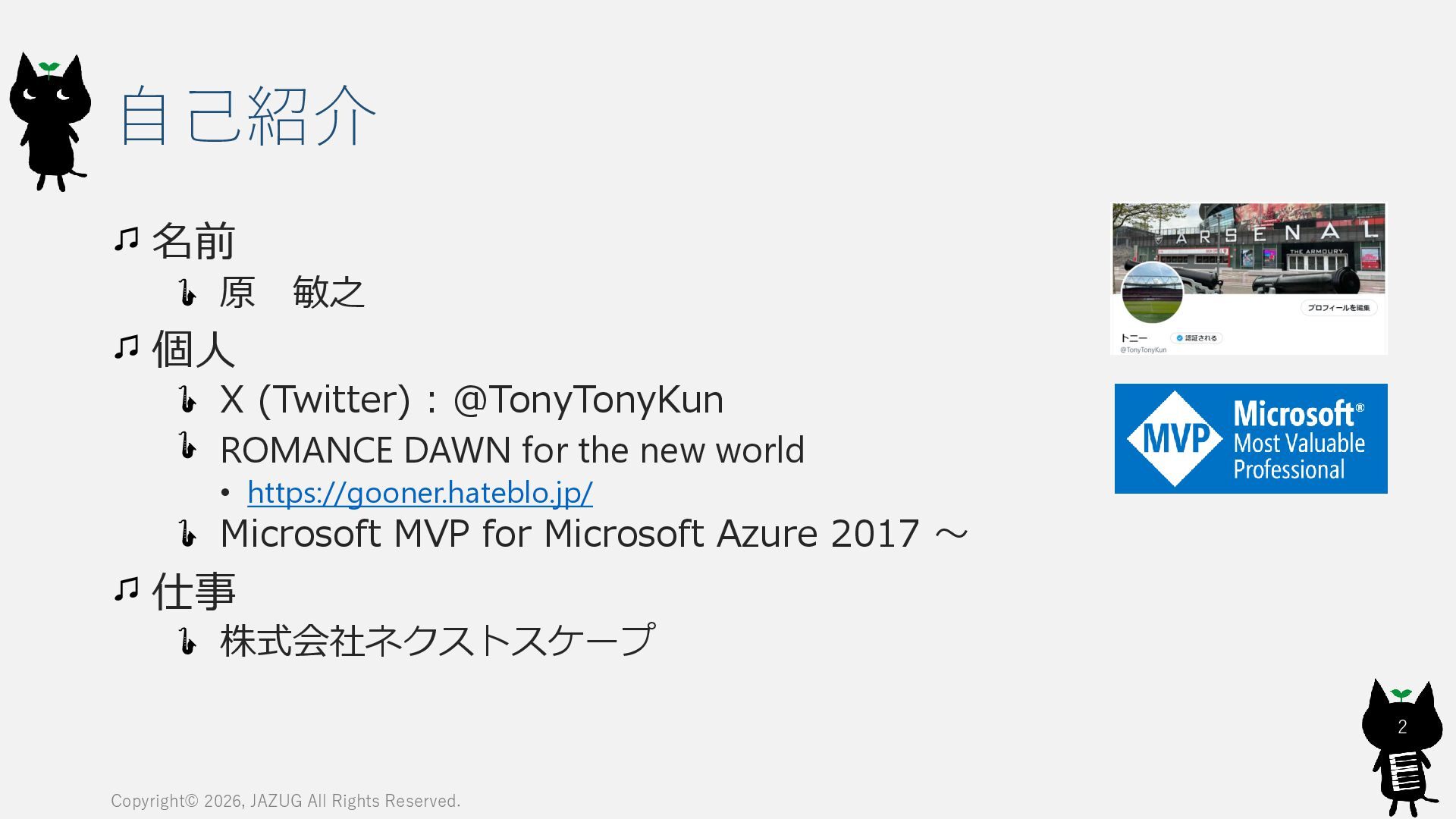Click the saxophone bullet beside 株式会社ネクストスケープ
Viewport: 1456px width, 819px height.
pos(187,641)
